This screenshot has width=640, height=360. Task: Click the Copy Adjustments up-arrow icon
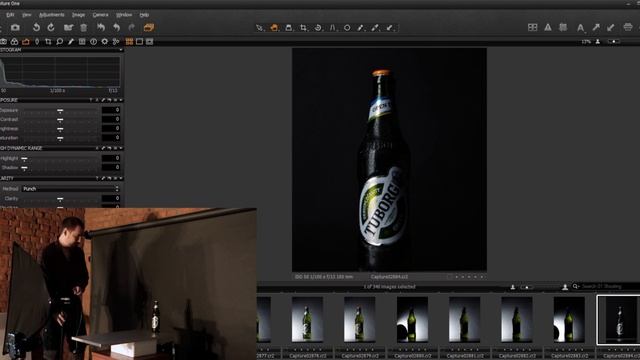click(x=596, y=27)
